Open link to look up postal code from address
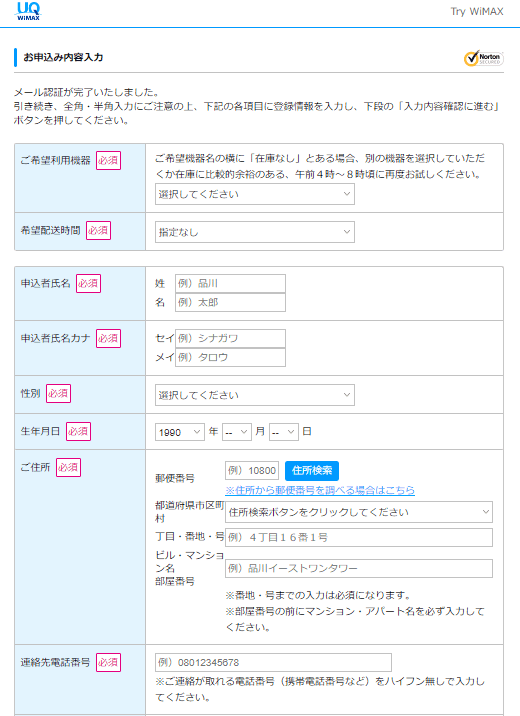520x716 pixels. (x=320, y=490)
